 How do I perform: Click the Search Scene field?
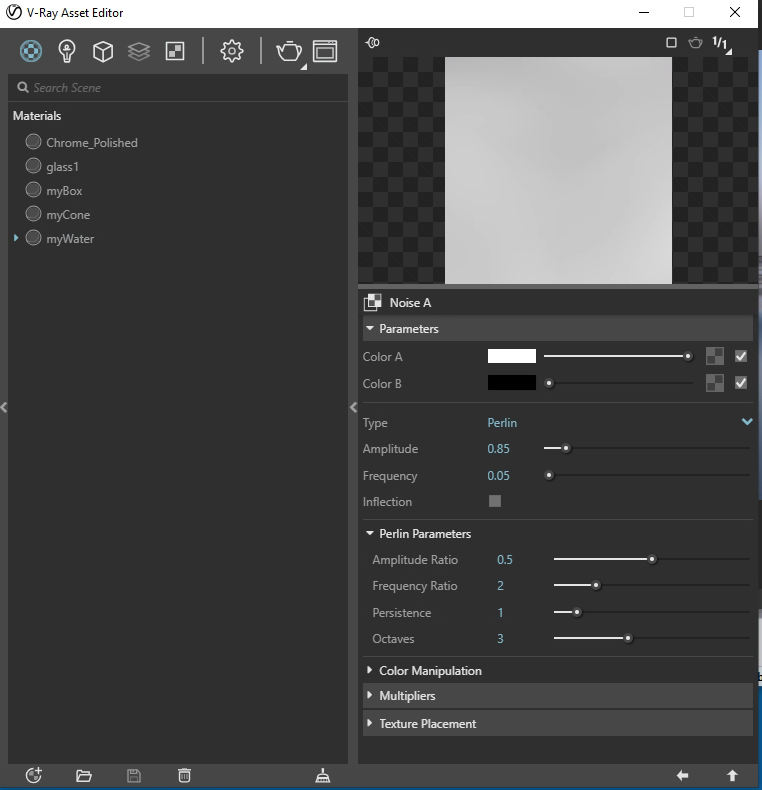point(178,88)
